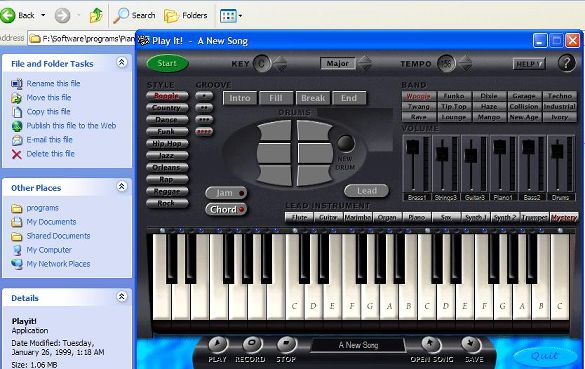Screen dimensions: 585x369
Task: Click the OPEN SONG knob icon
Action: point(431,344)
